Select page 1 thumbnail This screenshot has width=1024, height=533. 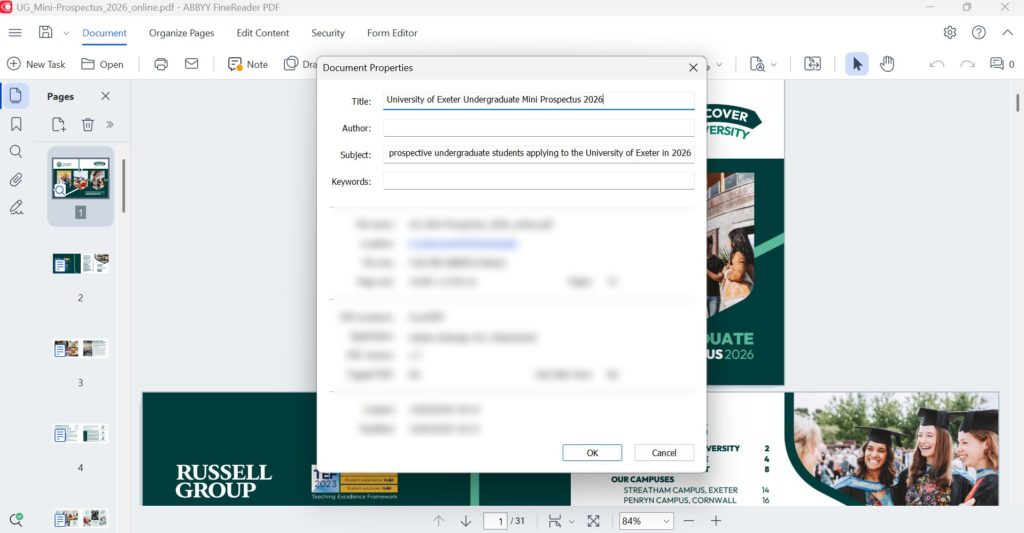coord(80,178)
